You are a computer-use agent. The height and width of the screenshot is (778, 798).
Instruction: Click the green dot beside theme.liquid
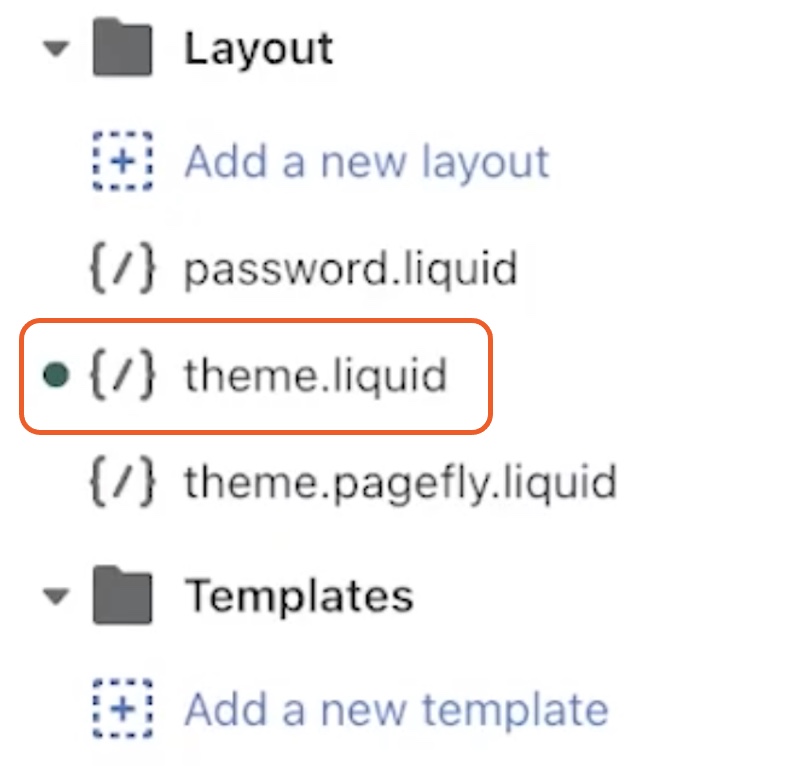coord(56,375)
